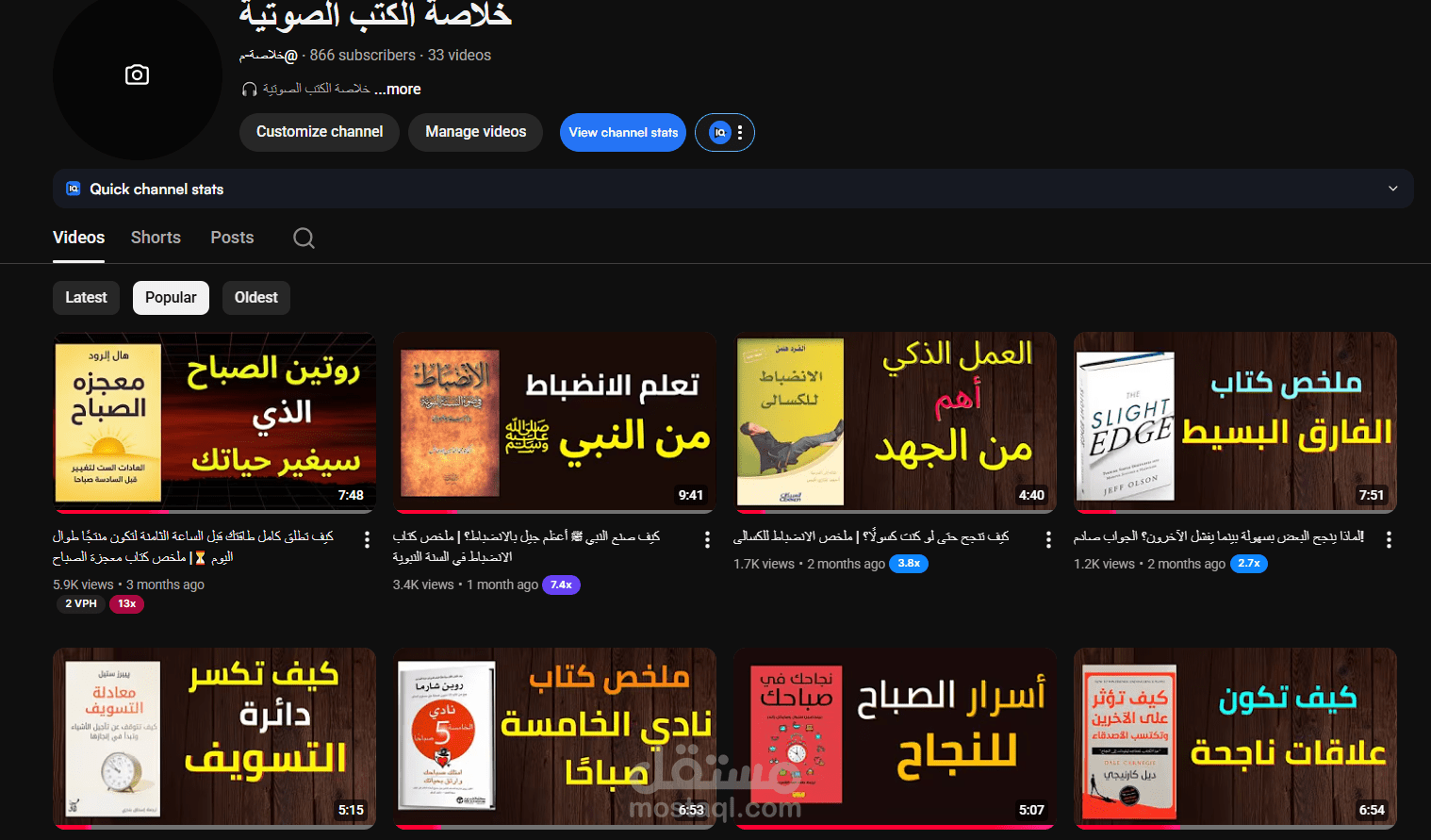Switch to the Videos tab

pos(78,238)
